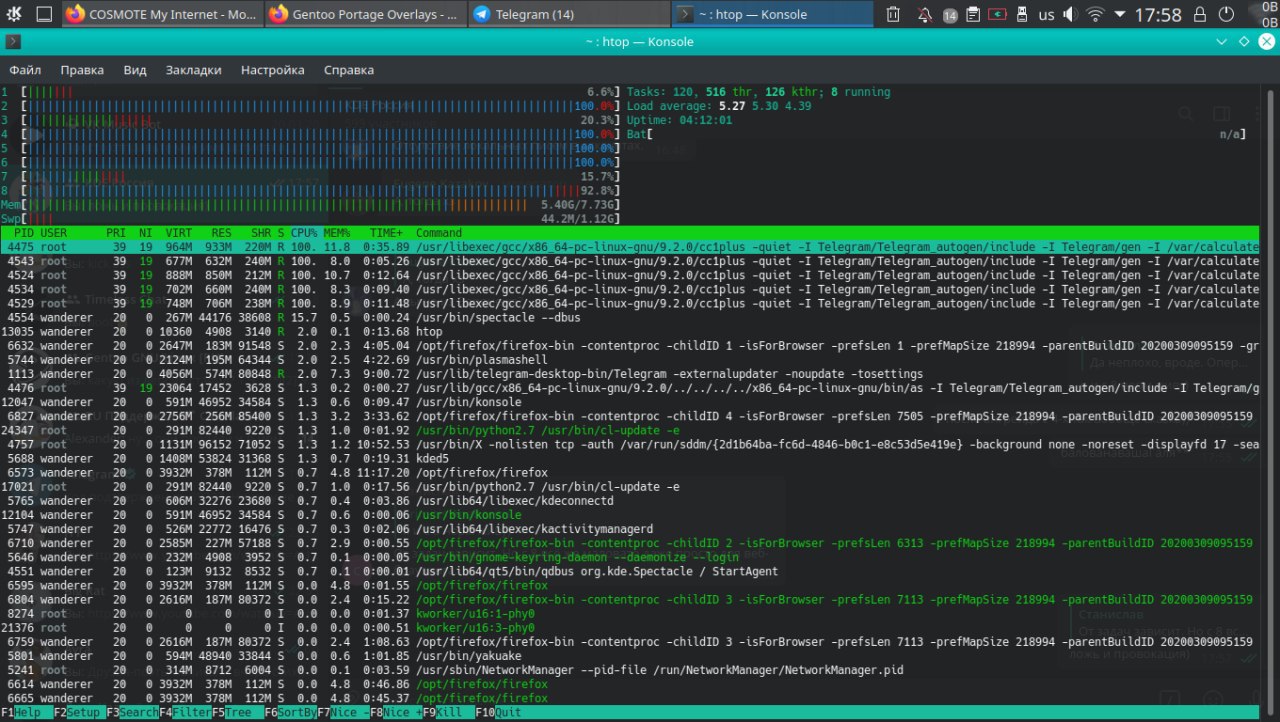Select the /usr/bin/plasmashell process row

(x=630, y=360)
